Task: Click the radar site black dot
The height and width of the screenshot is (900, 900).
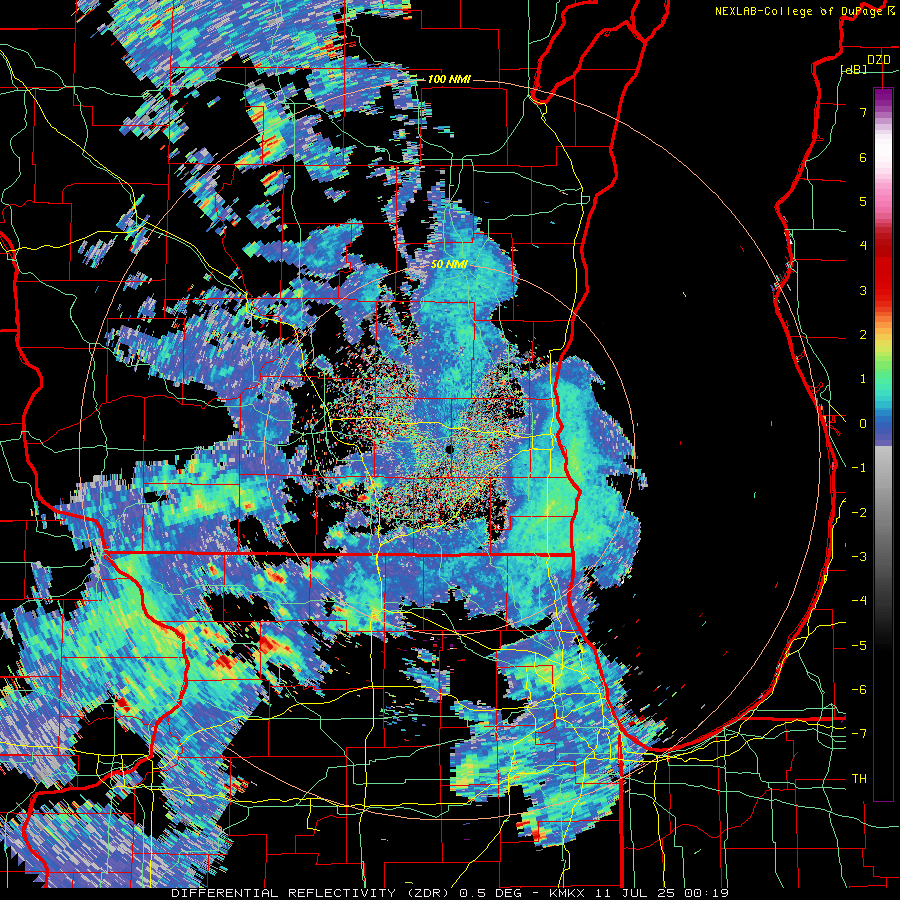Action: [449, 449]
